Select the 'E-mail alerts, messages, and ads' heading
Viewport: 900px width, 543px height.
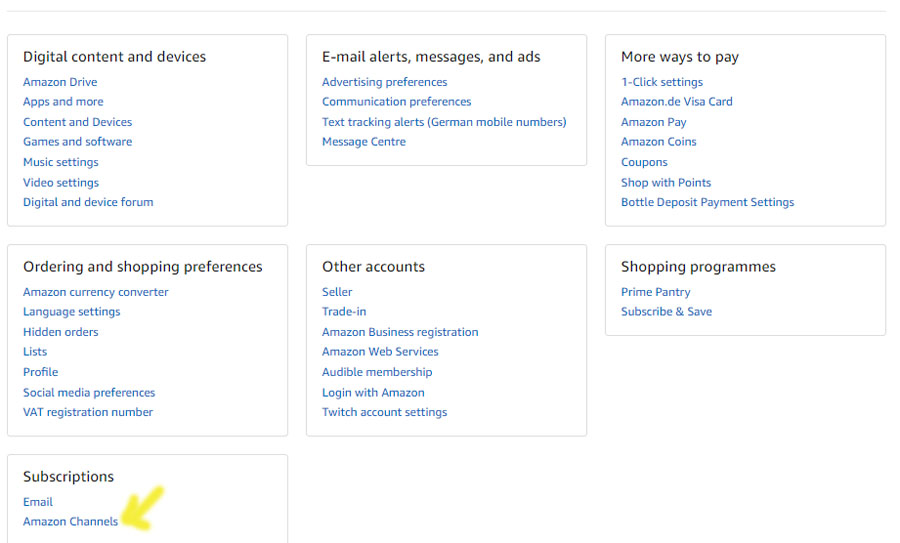click(x=431, y=57)
